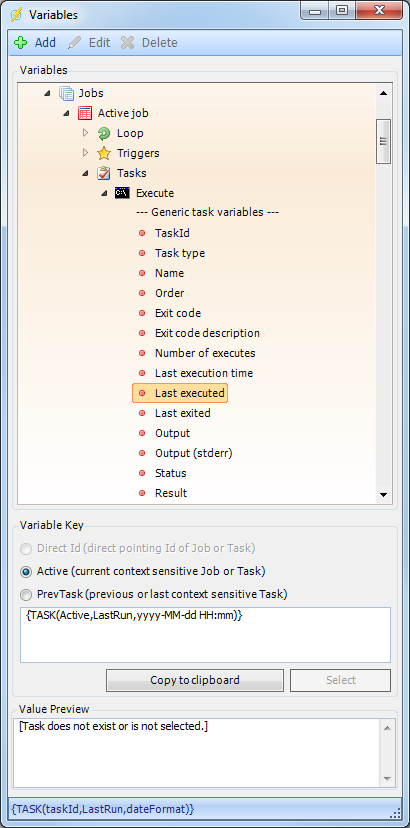
Task: Select the Active job table icon
Action: point(85,114)
